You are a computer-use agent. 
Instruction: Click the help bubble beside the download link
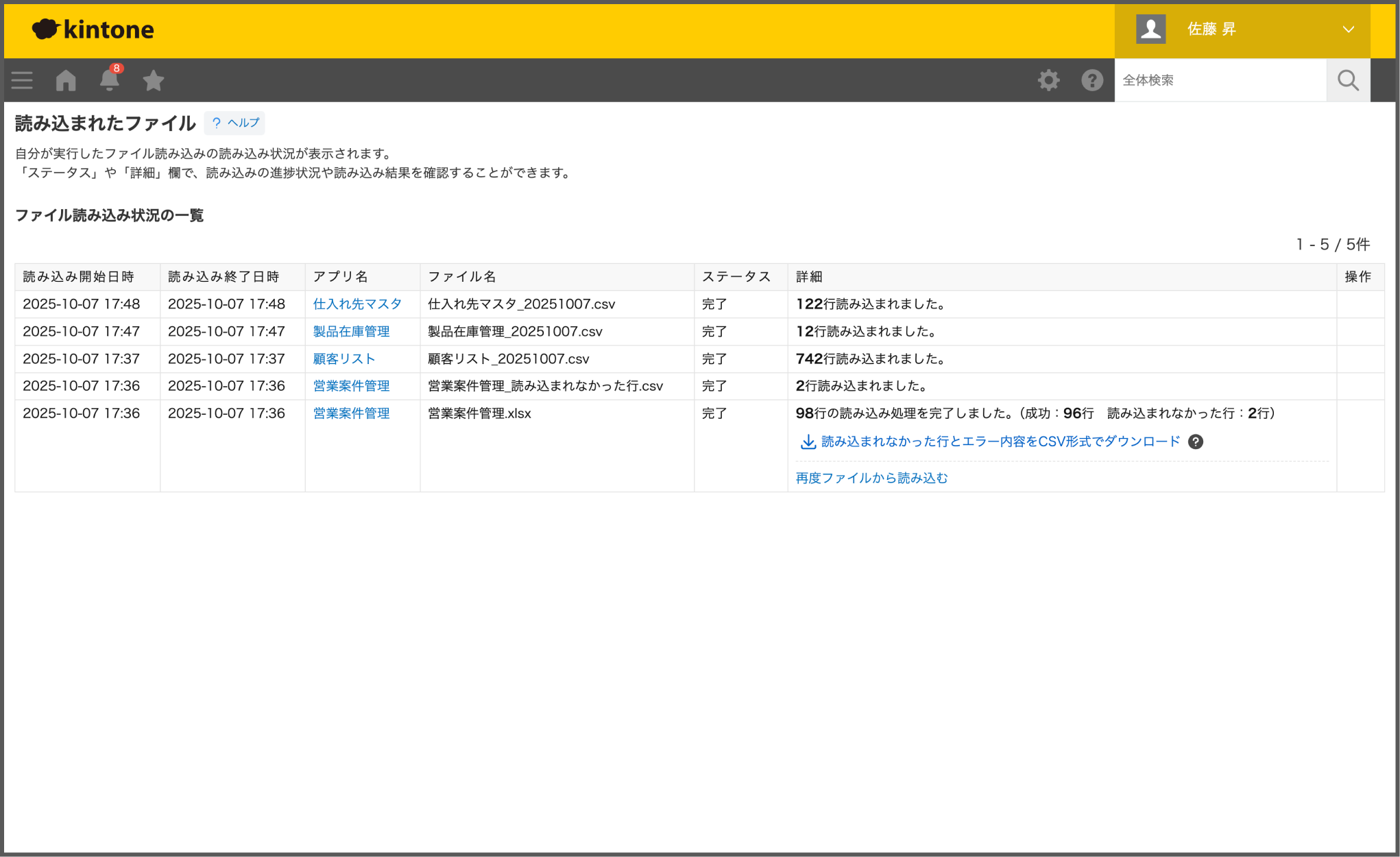[1196, 442]
